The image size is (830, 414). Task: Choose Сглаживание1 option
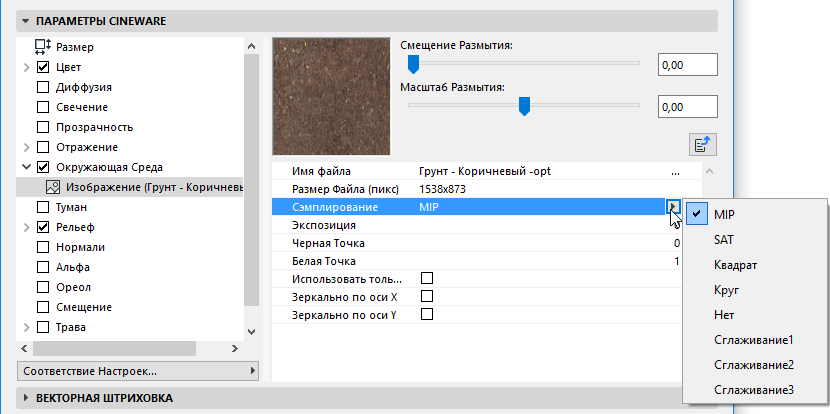tap(755, 340)
